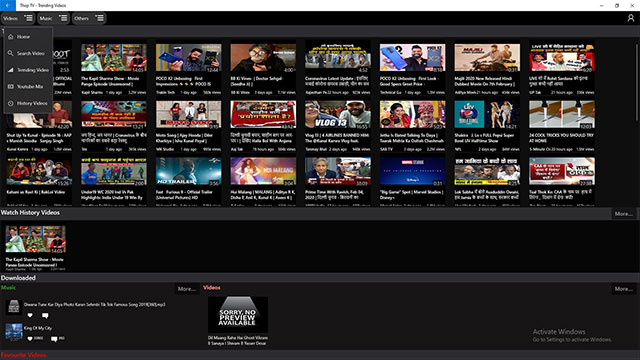640x360 pixels.
Task: Click More button beside downloaded Music
Action: point(187,289)
